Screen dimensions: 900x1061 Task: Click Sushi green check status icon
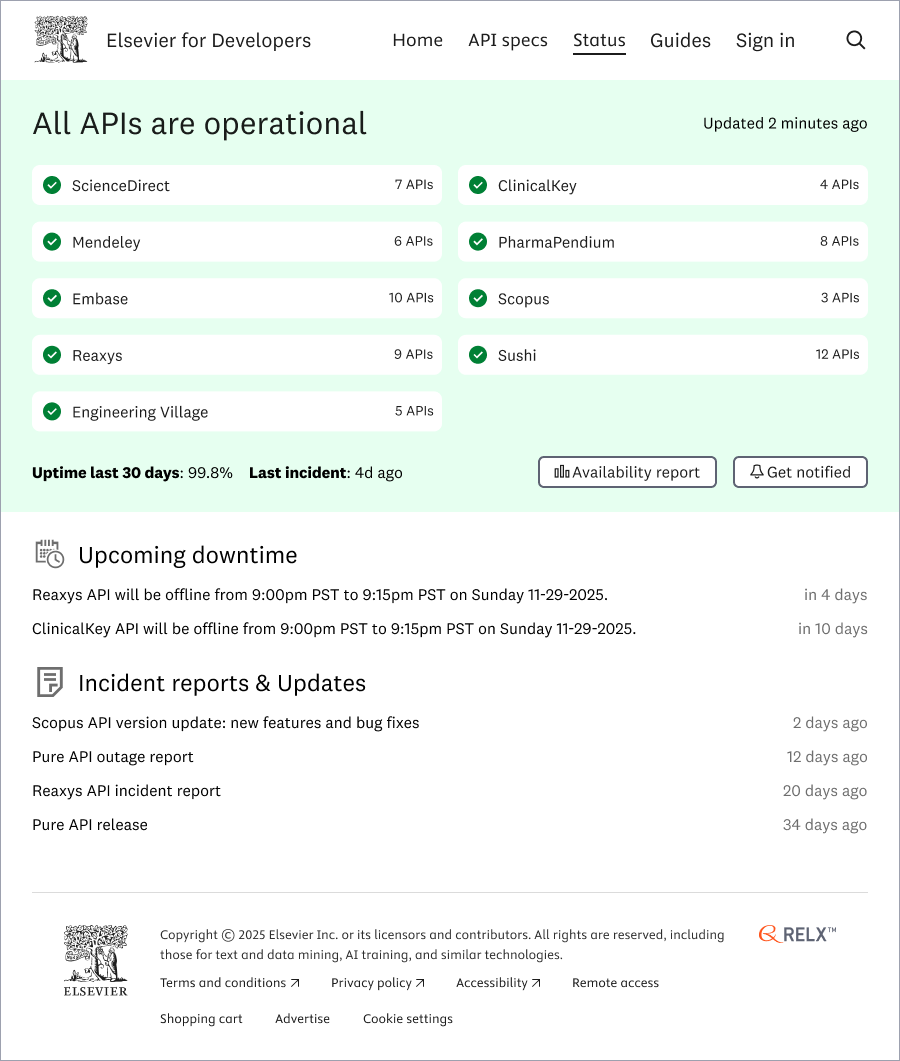[478, 355]
